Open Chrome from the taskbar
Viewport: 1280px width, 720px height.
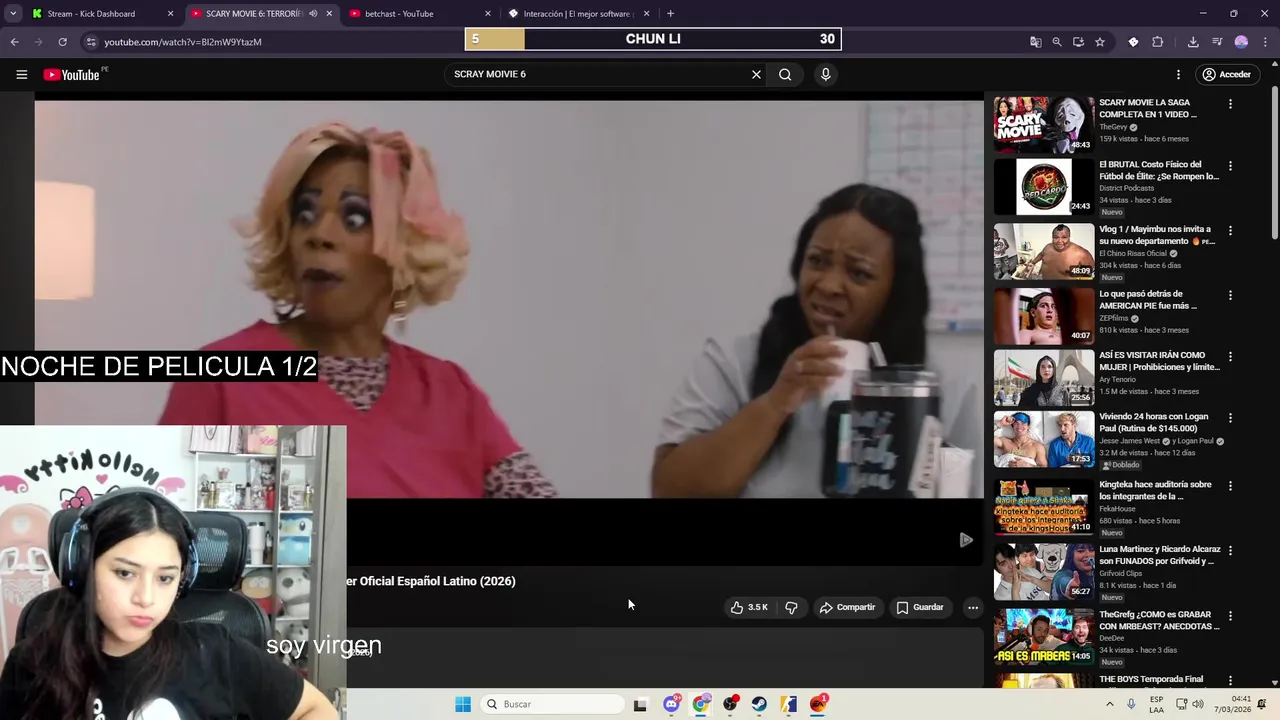700,704
